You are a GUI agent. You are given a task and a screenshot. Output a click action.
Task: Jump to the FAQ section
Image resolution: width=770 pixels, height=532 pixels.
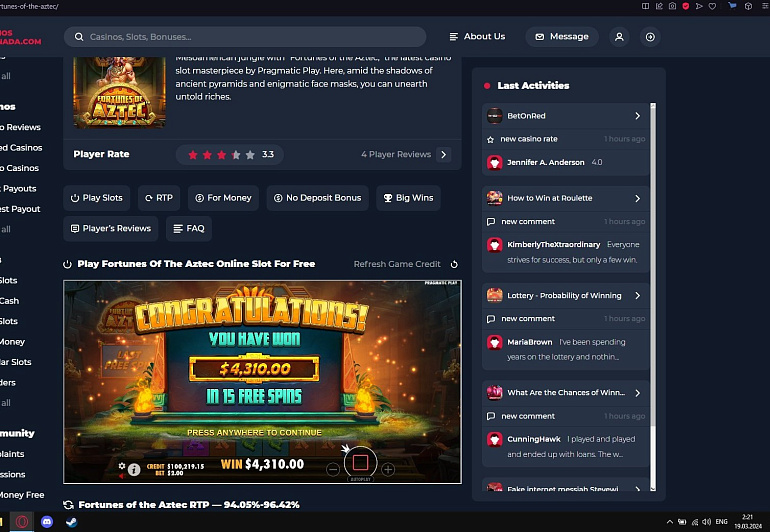pyautogui.click(x=189, y=228)
